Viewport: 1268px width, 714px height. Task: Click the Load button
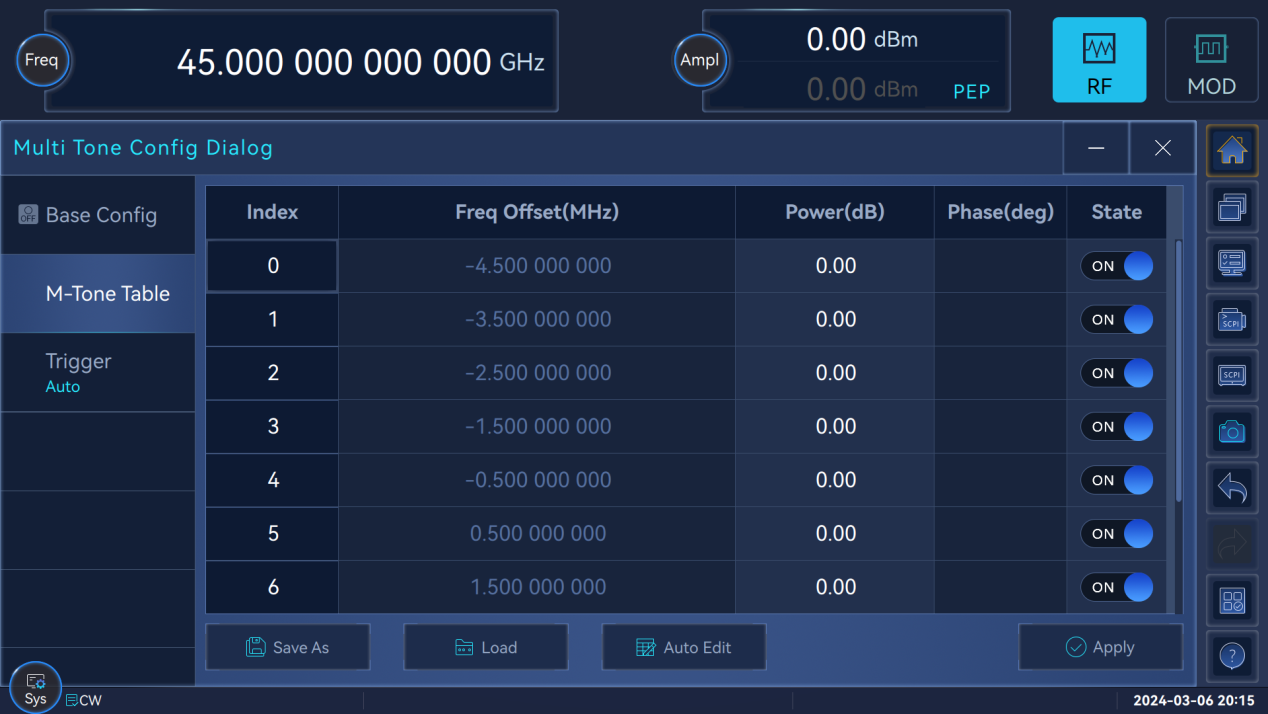point(485,647)
